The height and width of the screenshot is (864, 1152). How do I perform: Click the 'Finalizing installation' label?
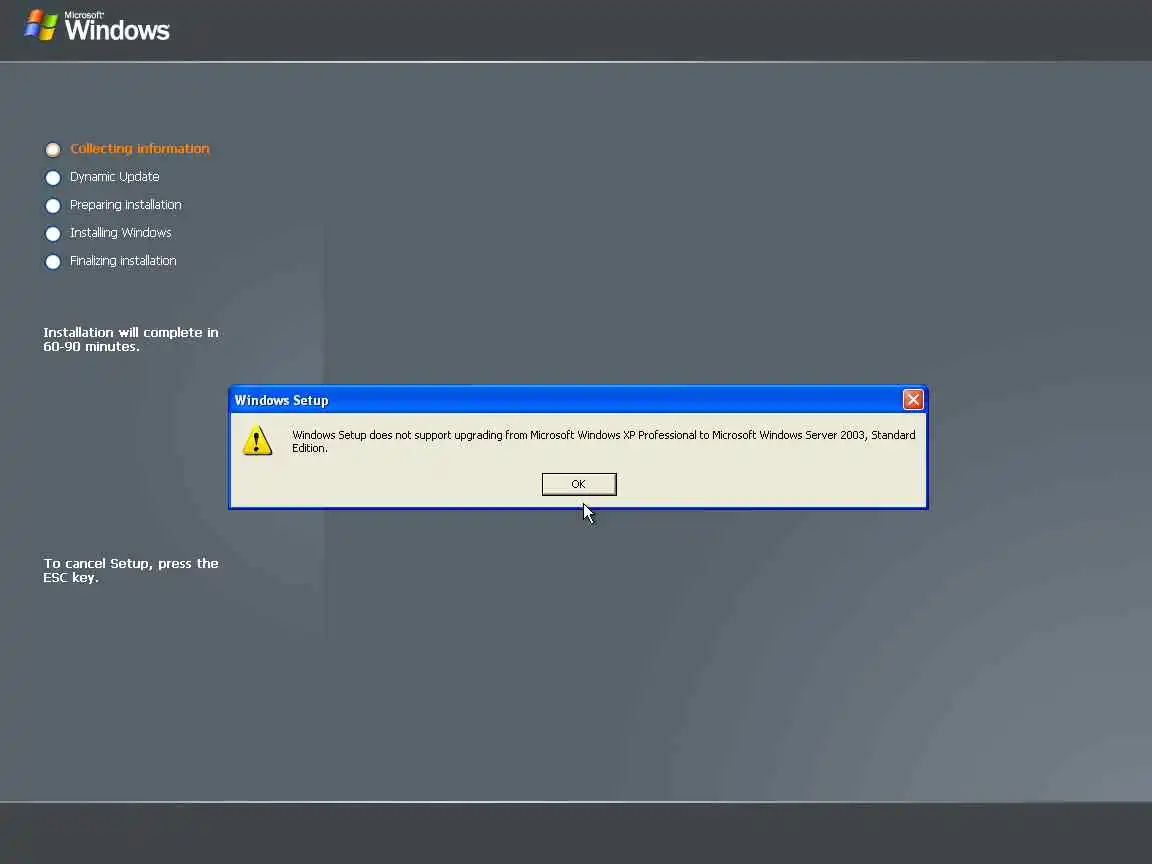[123, 261]
